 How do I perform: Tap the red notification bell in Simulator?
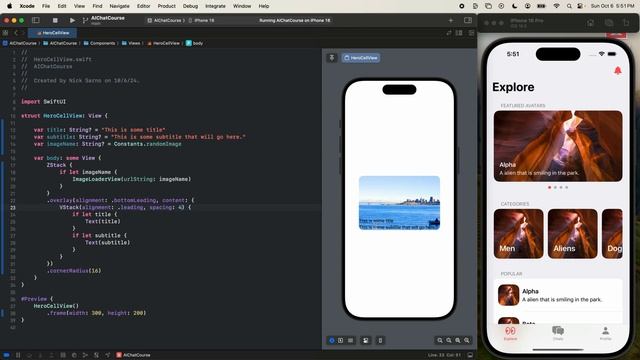[618, 71]
